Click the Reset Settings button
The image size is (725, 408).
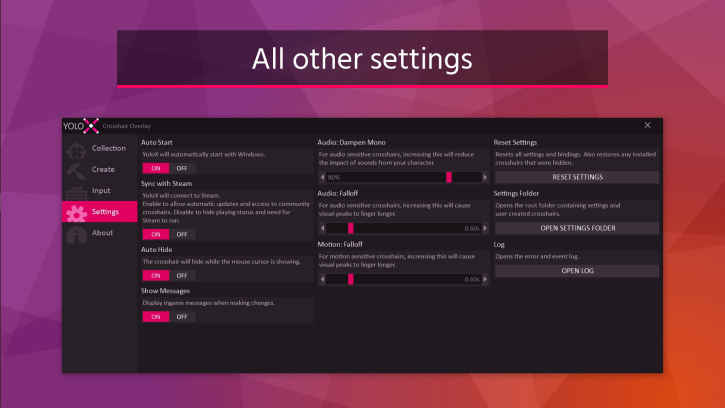click(x=577, y=177)
